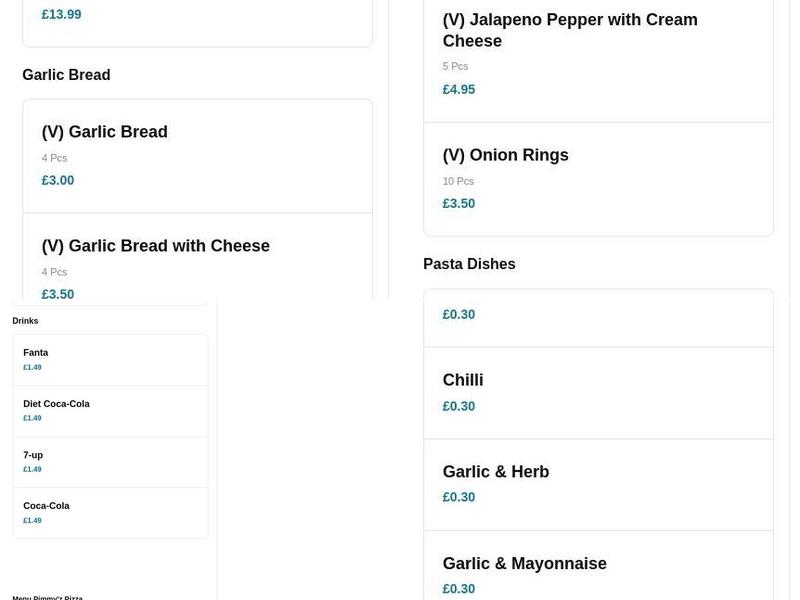This screenshot has width=800, height=600.
Task: Select the (V) Garlic Bread menu item
Action: [x=104, y=131]
